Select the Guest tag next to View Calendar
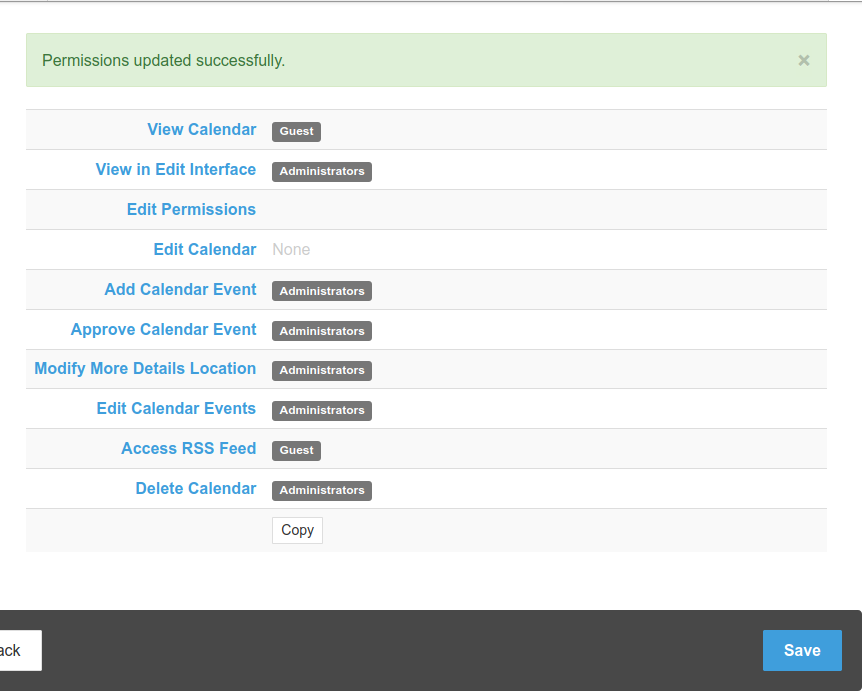Screen dimensions: 862x694 pyautogui.click(x=296, y=131)
